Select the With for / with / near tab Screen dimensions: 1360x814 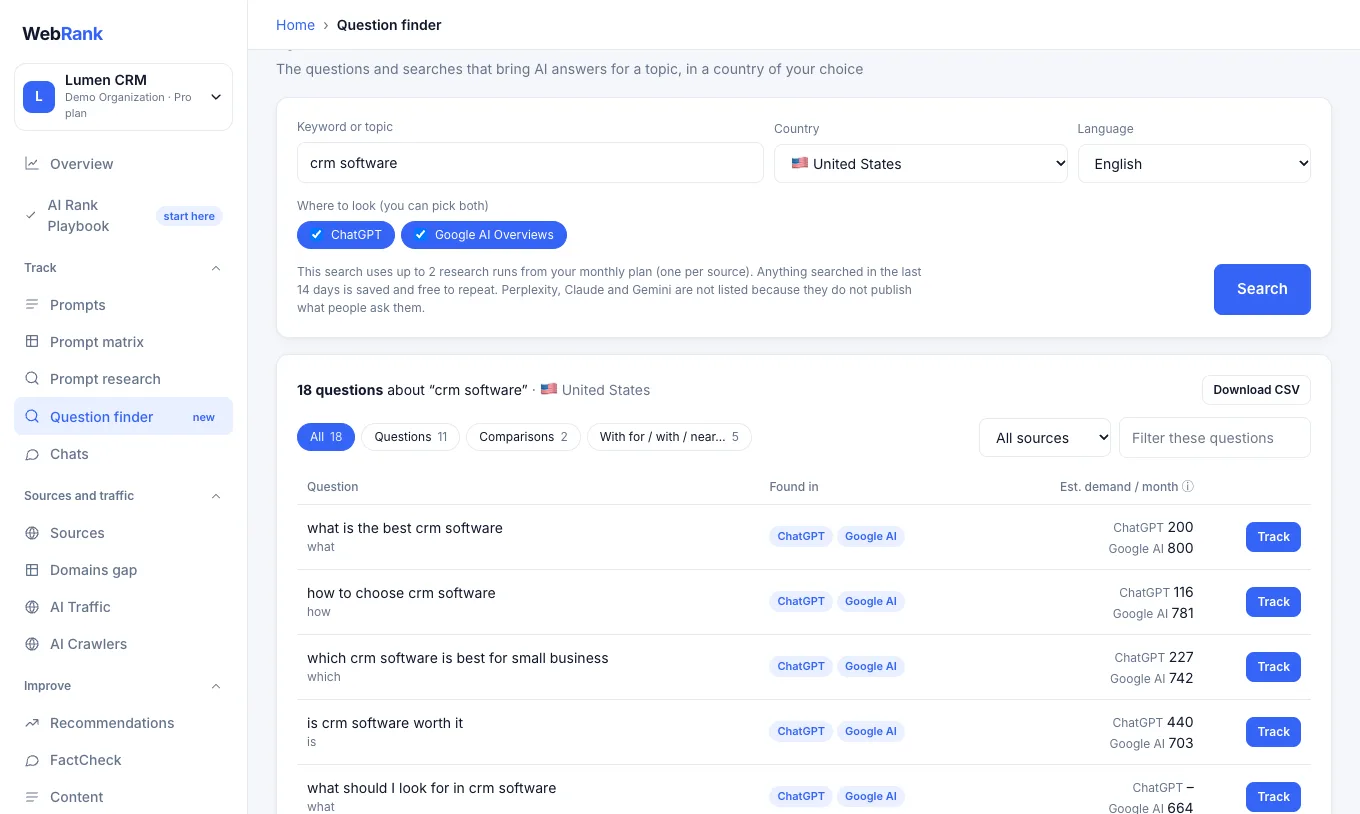point(669,437)
